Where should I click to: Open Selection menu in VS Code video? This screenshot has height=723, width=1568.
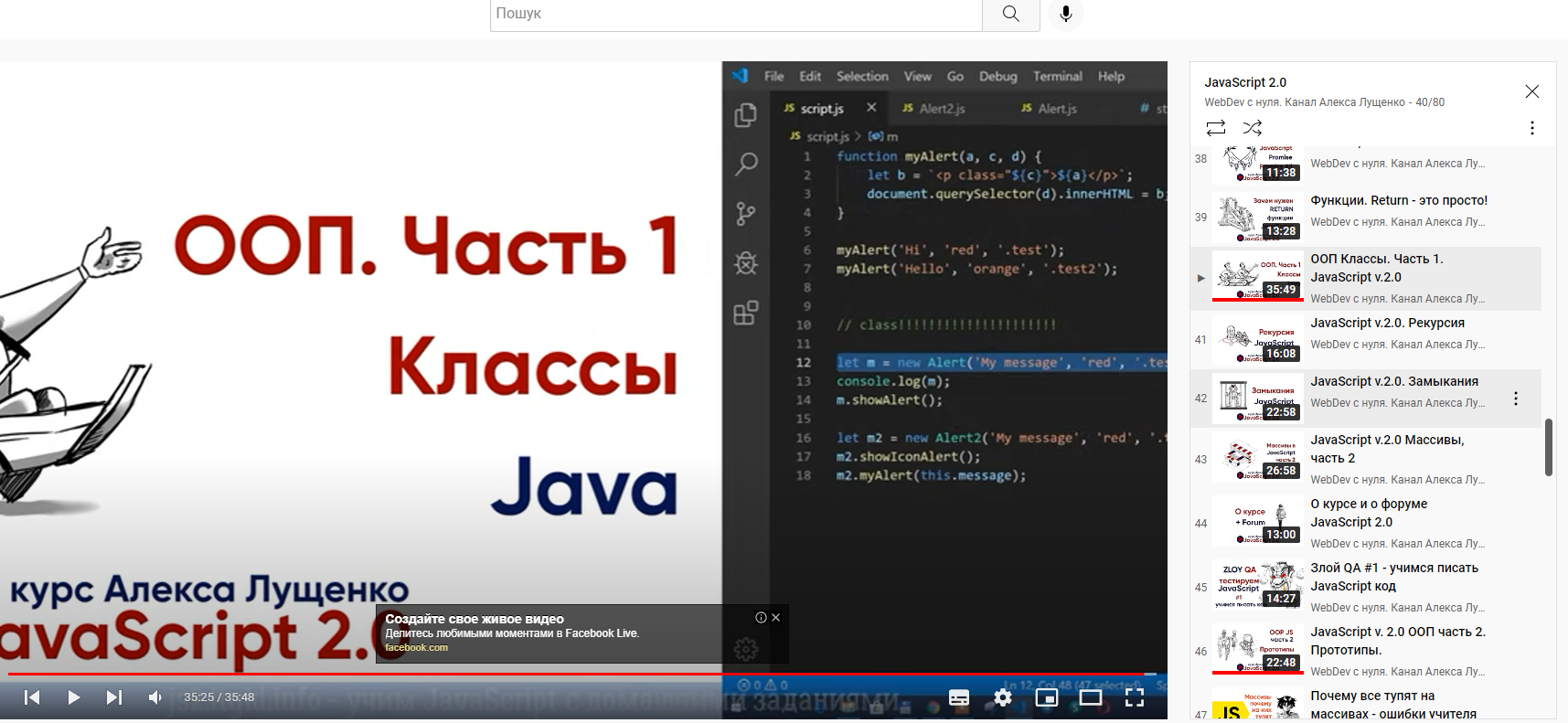click(x=862, y=77)
